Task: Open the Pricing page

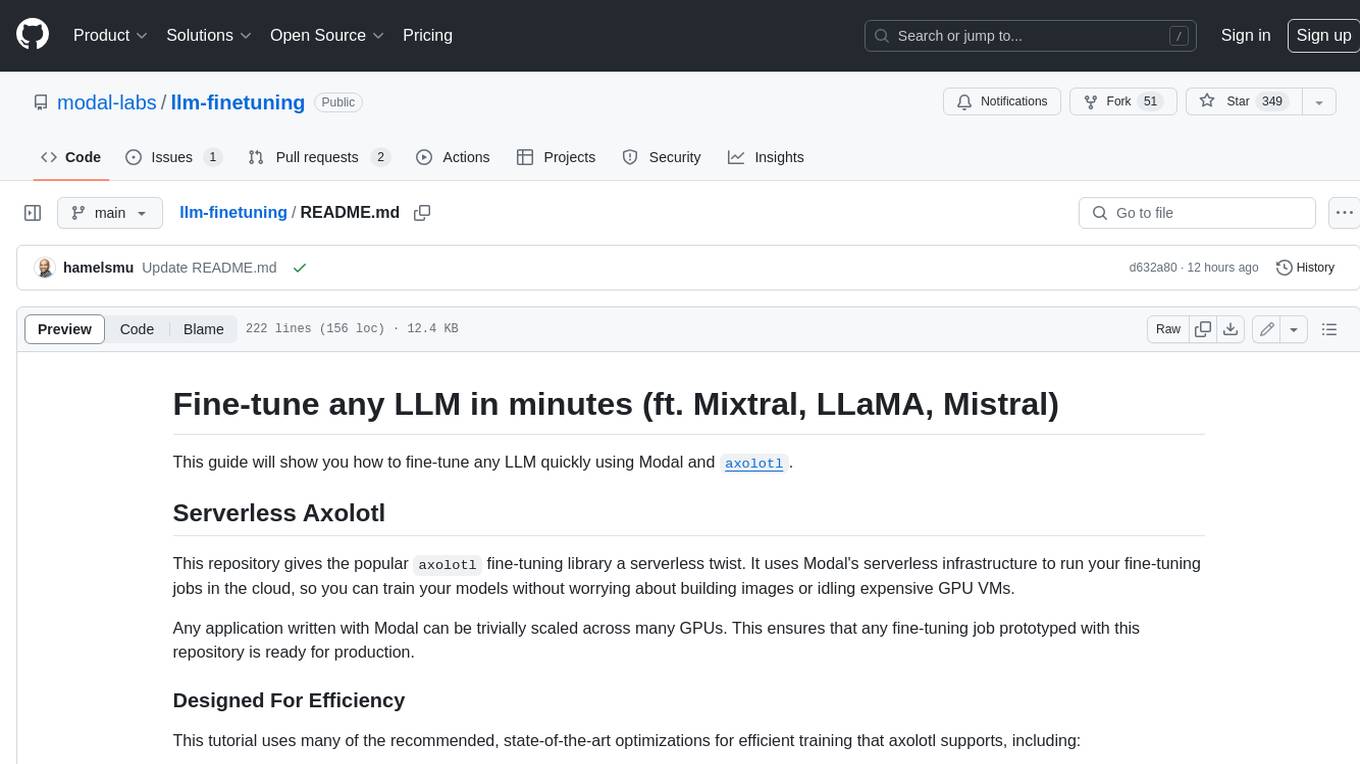Action: click(427, 35)
